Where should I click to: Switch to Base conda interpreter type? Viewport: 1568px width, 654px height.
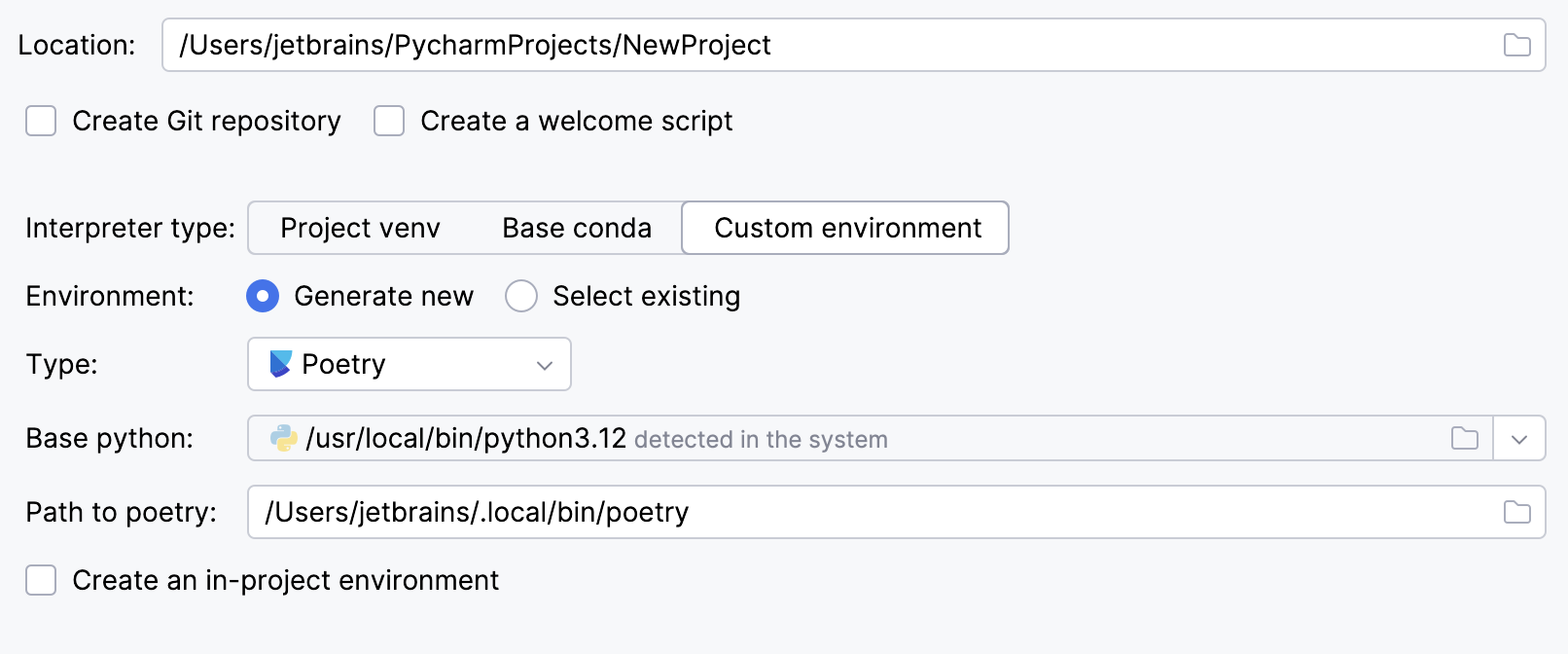577,228
